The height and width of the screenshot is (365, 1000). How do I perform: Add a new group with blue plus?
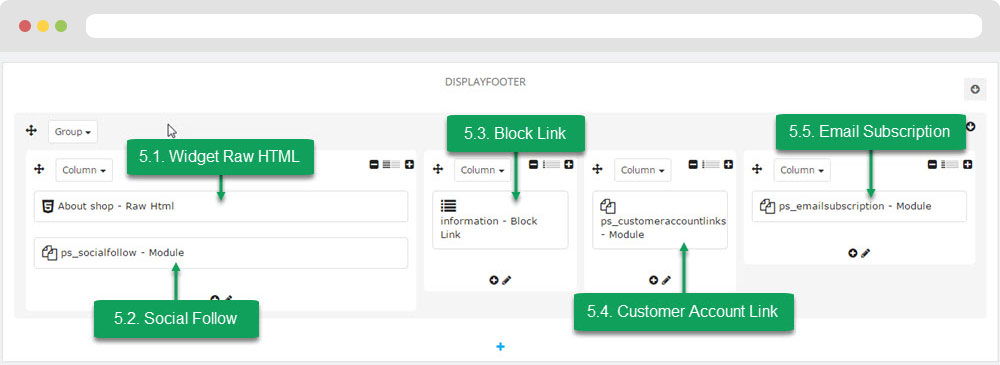(x=500, y=346)
